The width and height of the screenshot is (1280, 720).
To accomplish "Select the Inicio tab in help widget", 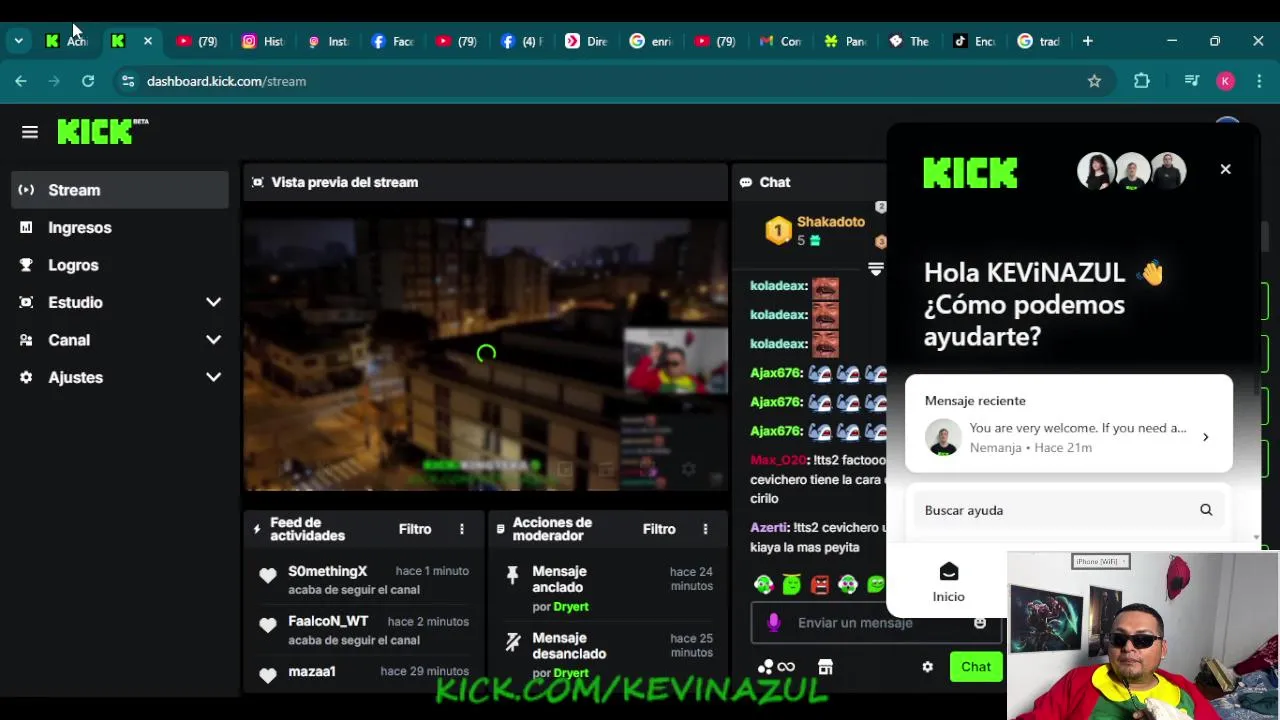I will [948, 581].
